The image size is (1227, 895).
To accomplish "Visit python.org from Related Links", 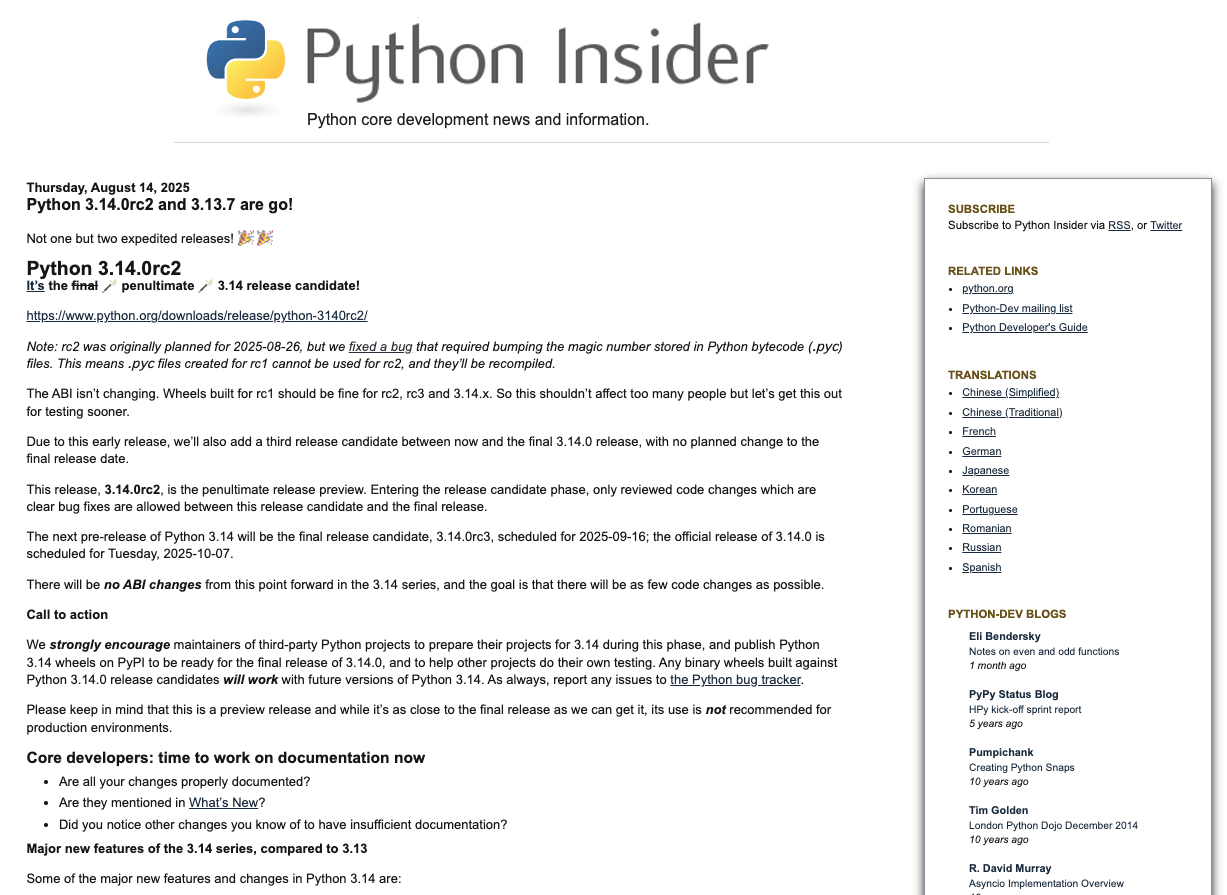I will point(987,288).
